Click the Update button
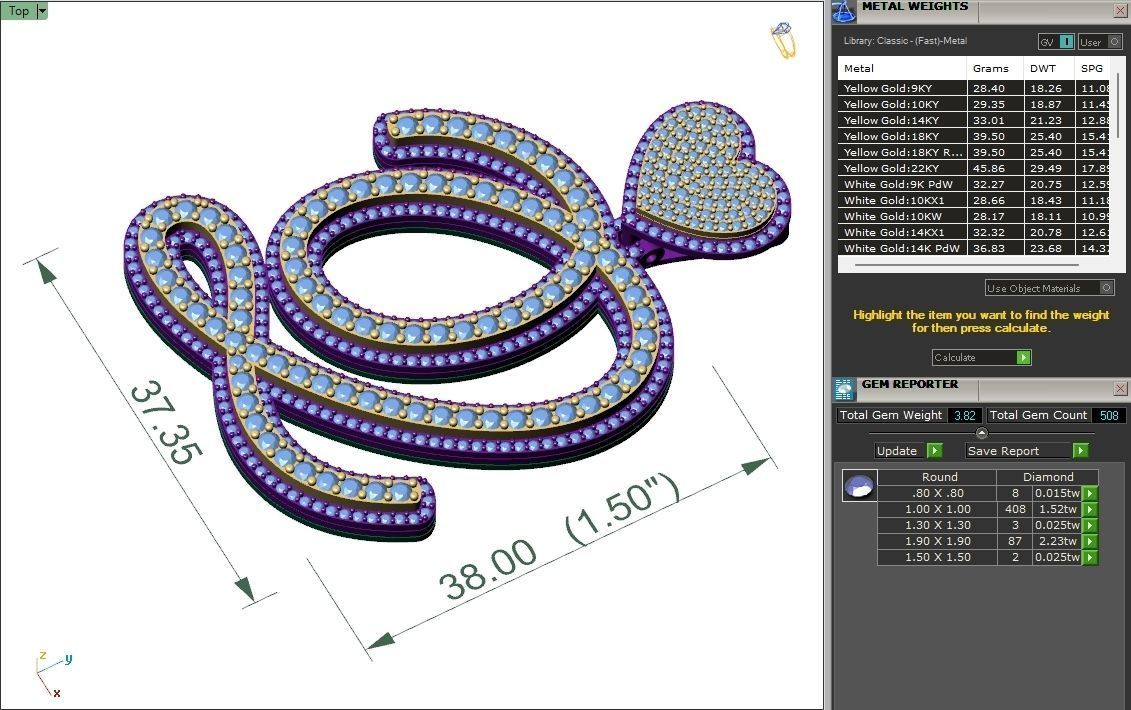The height and width of the screenshot is (710, 1131). (909, 450)
